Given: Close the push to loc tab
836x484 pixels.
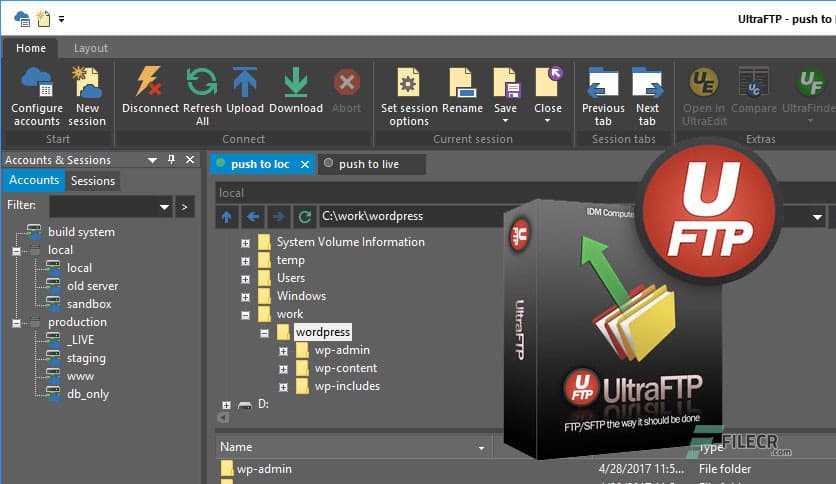Looking at the screenshot, I should (x=305, y=165).
